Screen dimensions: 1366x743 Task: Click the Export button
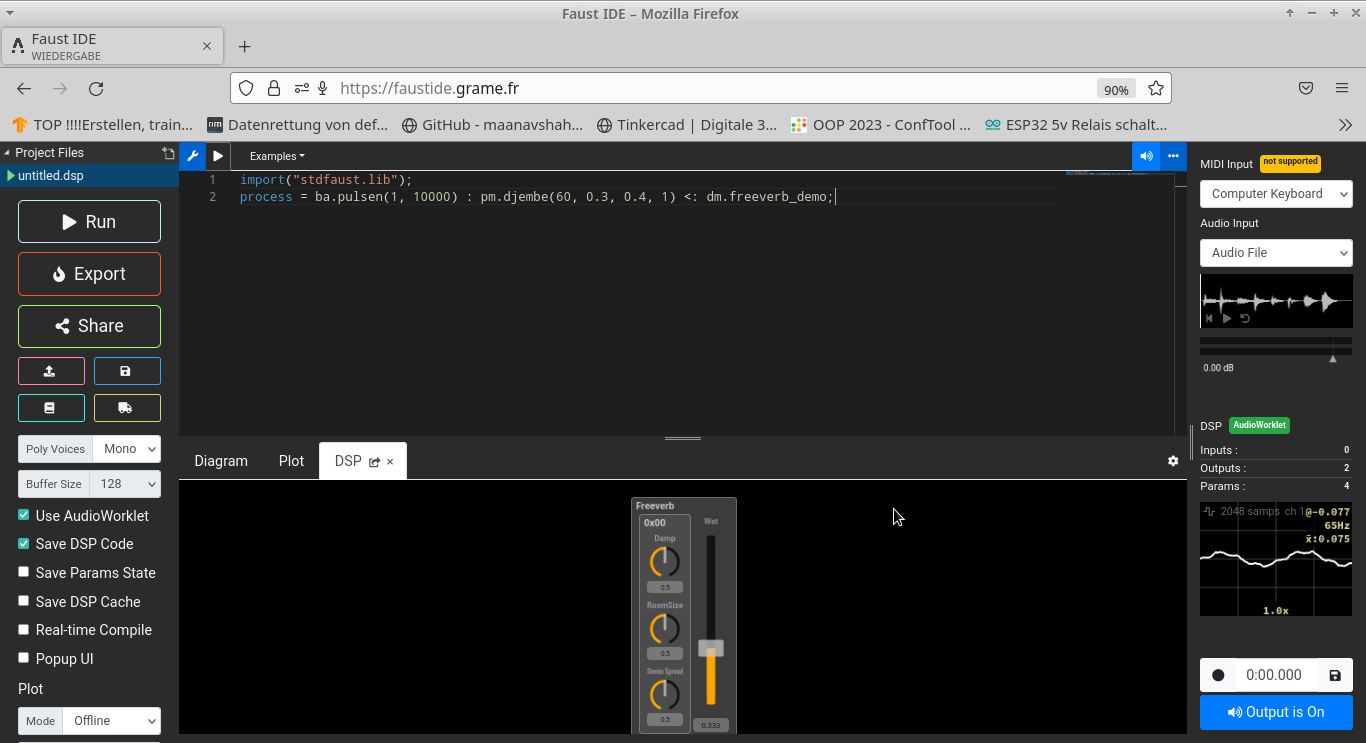pyautogui.click(x=89, y=274)
